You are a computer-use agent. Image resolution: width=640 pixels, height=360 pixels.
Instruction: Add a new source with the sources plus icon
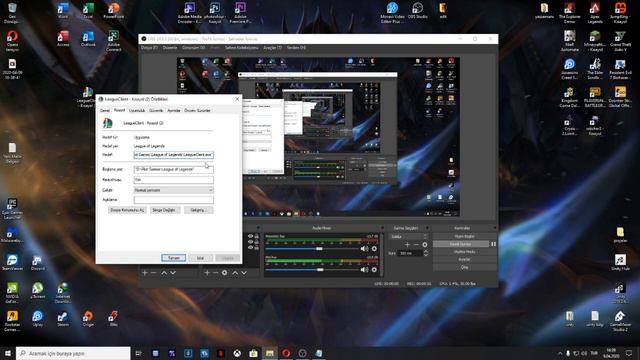click(207, 273)
